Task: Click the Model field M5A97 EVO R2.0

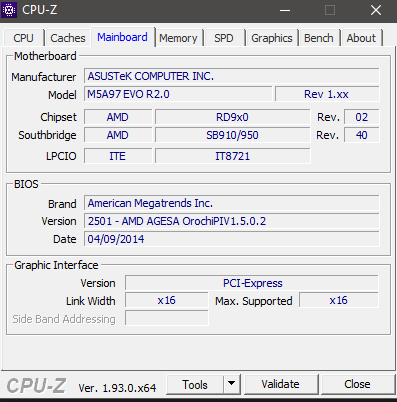Action: point(178,94)
